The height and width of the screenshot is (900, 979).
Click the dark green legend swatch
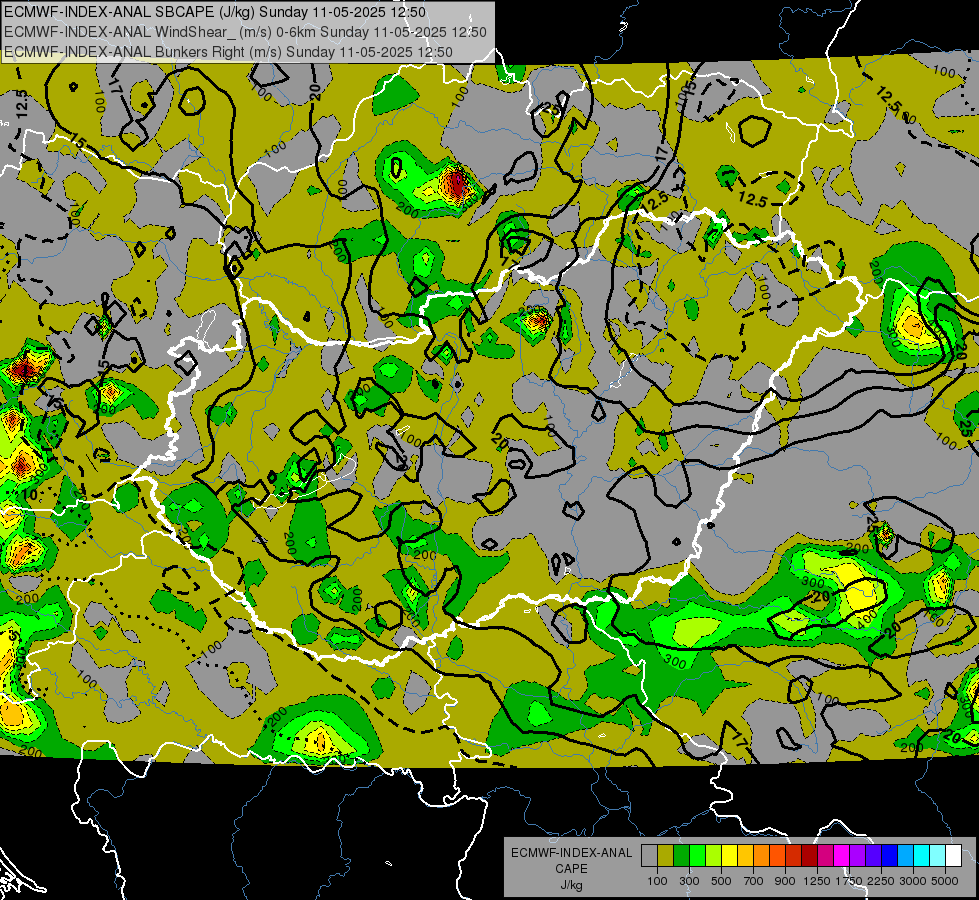[681, 856]
